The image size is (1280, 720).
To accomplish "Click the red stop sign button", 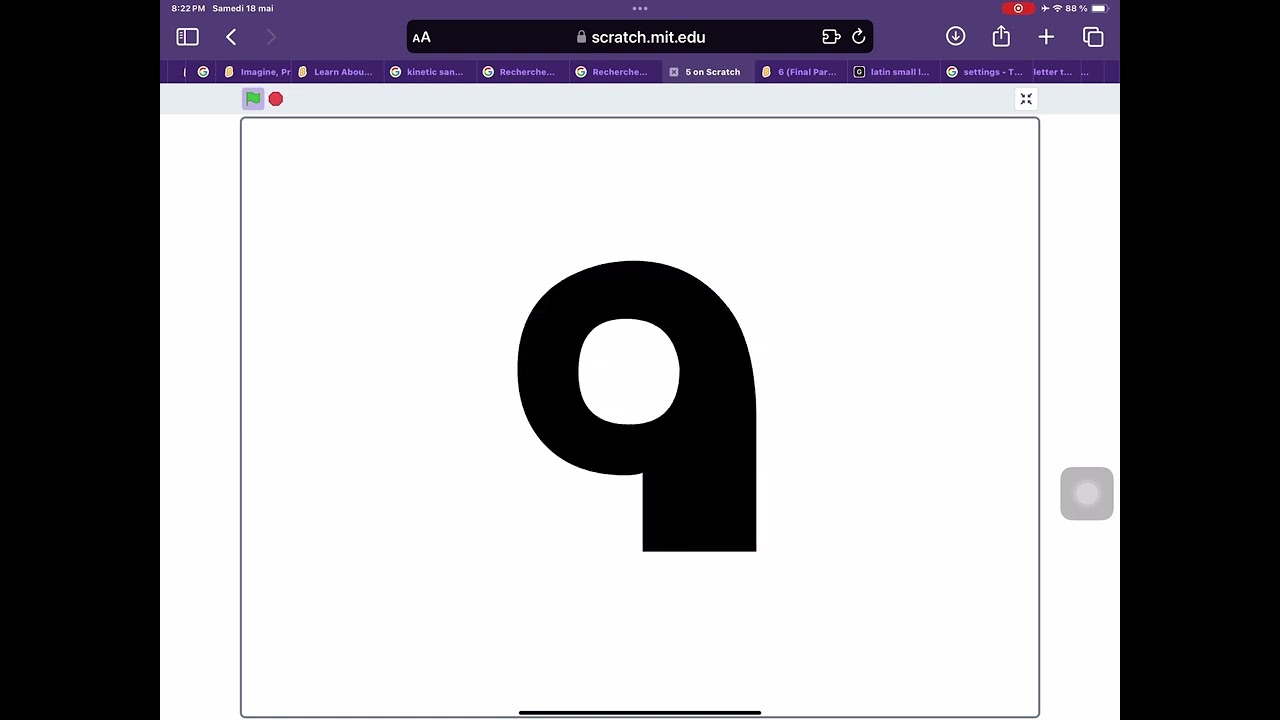I will click(x=276, y=99).
